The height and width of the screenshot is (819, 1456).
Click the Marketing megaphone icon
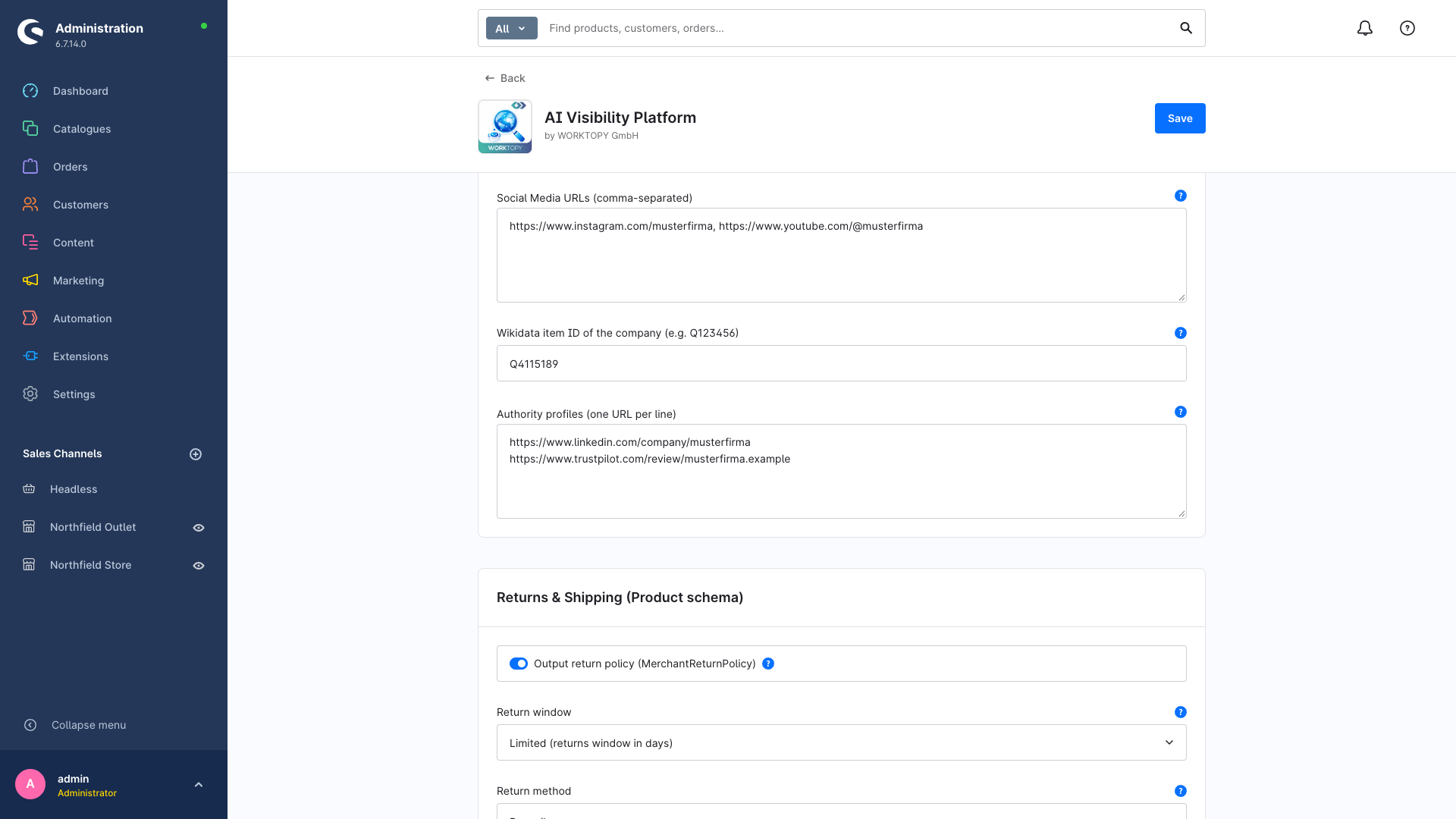pyautogui.click(x=30, y=281)
